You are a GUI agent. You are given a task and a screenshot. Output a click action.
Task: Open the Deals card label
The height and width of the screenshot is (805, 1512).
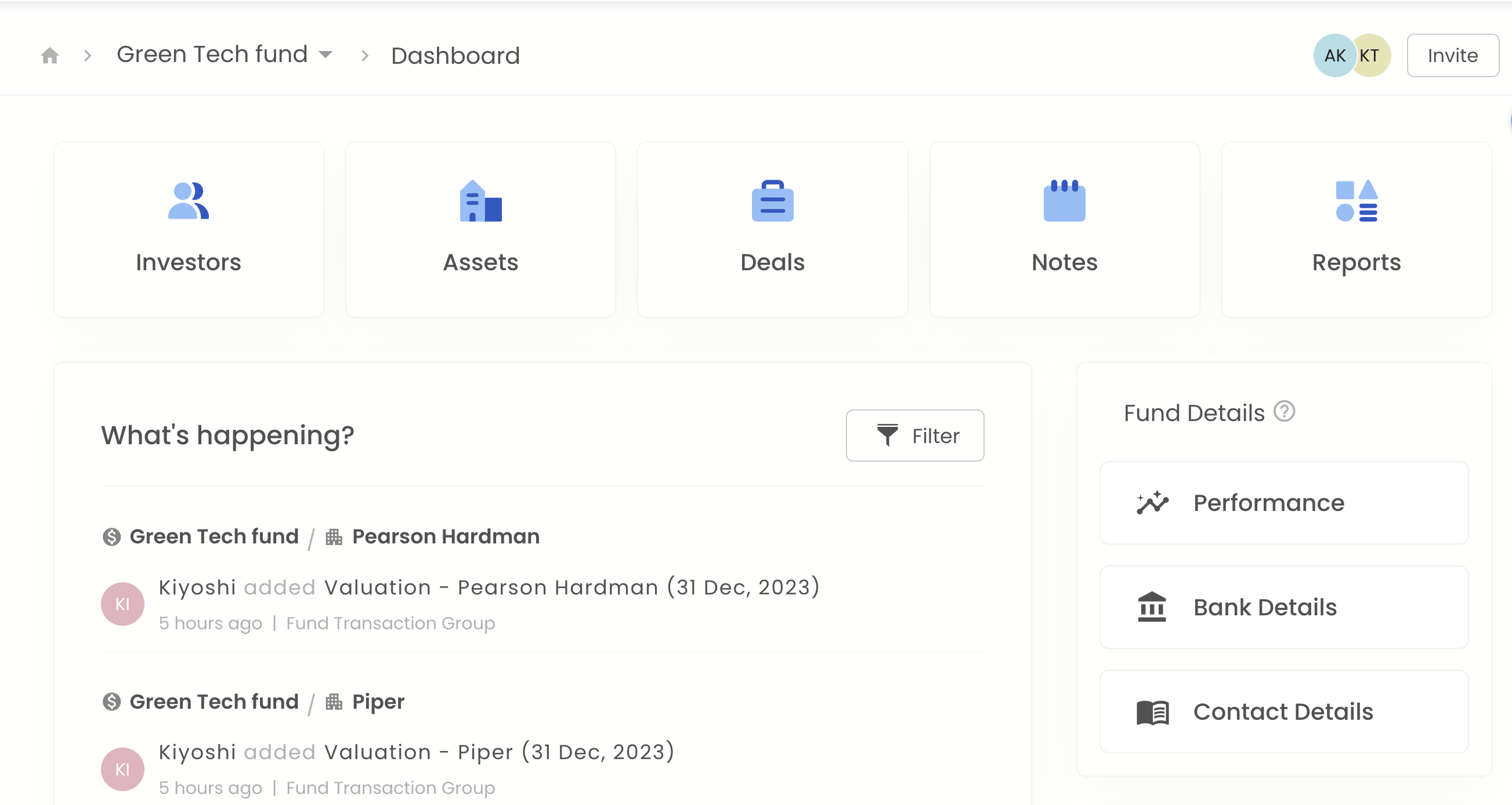pyautogui.click(x=772, y=262)
